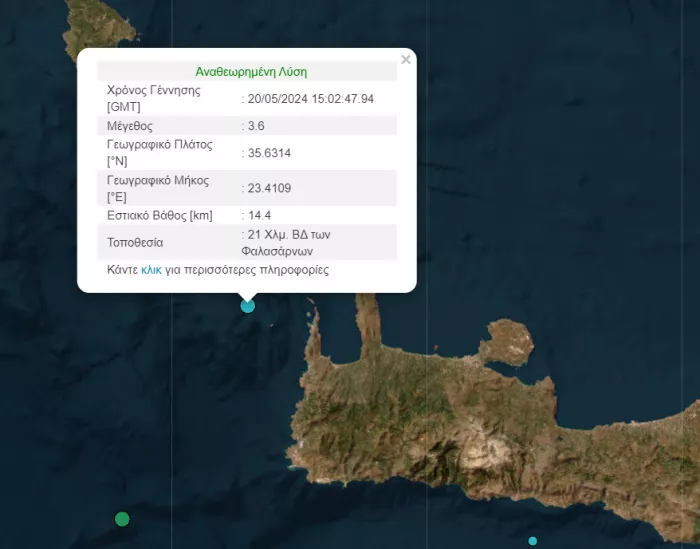Close the earthquake info popup
The width and height of the screenshot is (700, 549).
pyautogui.click(x=405, y=60)
